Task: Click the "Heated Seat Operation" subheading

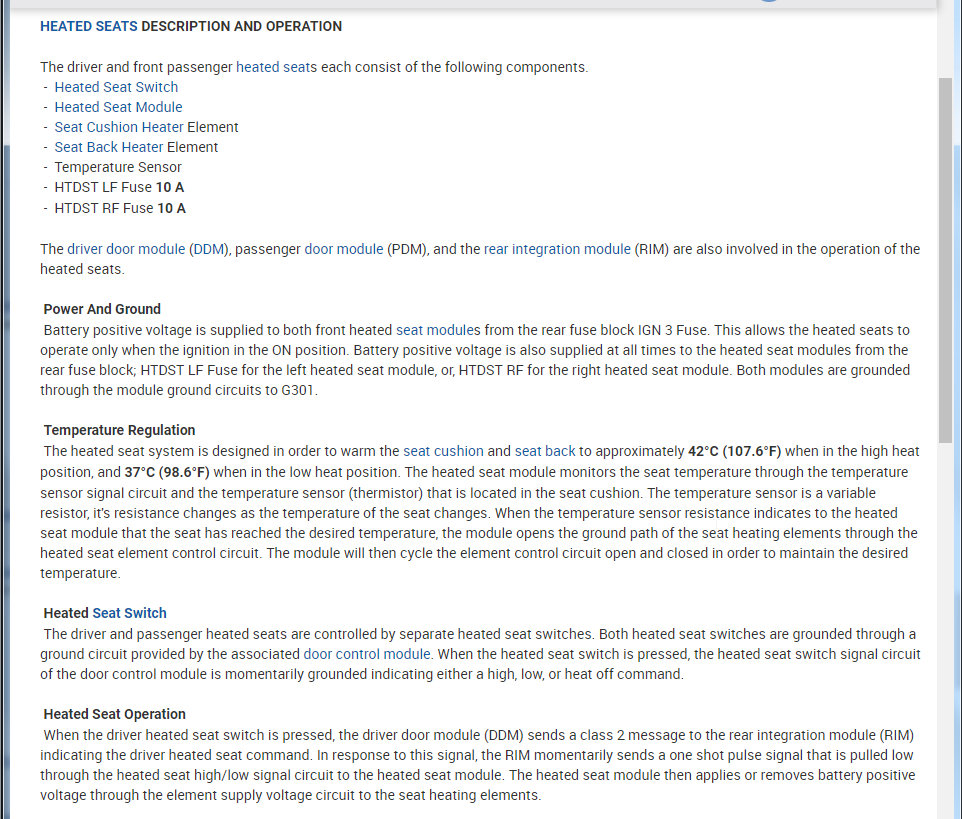Action: pyautogui.click(x=114, y=714)
